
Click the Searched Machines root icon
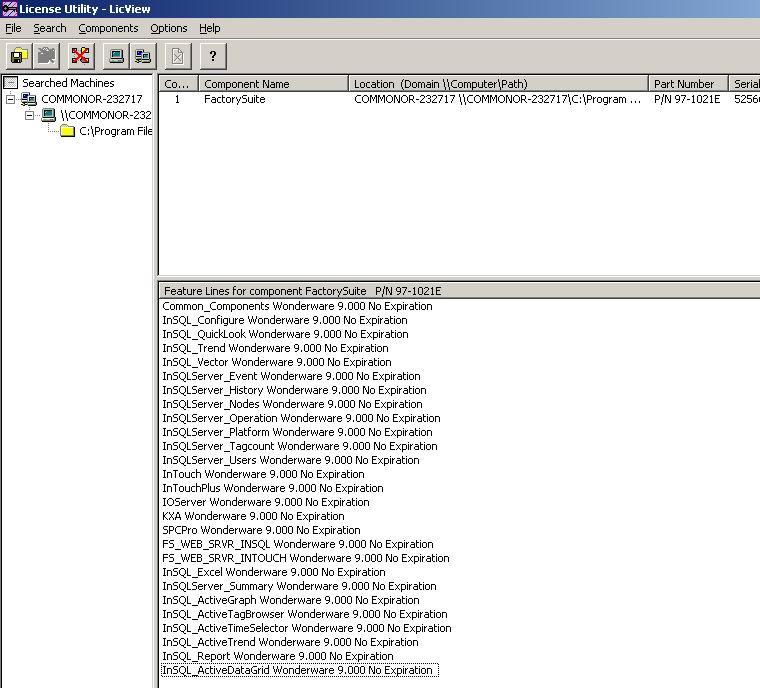coord(11,83)
